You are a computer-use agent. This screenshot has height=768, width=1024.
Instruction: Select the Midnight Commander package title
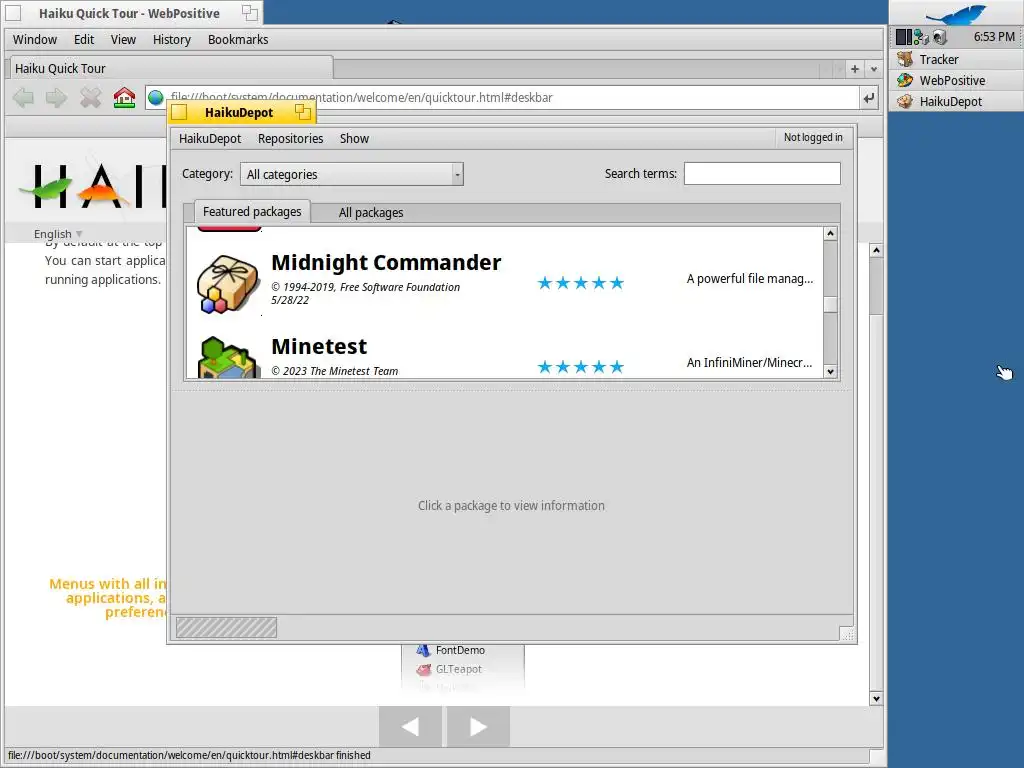[386, 263]
